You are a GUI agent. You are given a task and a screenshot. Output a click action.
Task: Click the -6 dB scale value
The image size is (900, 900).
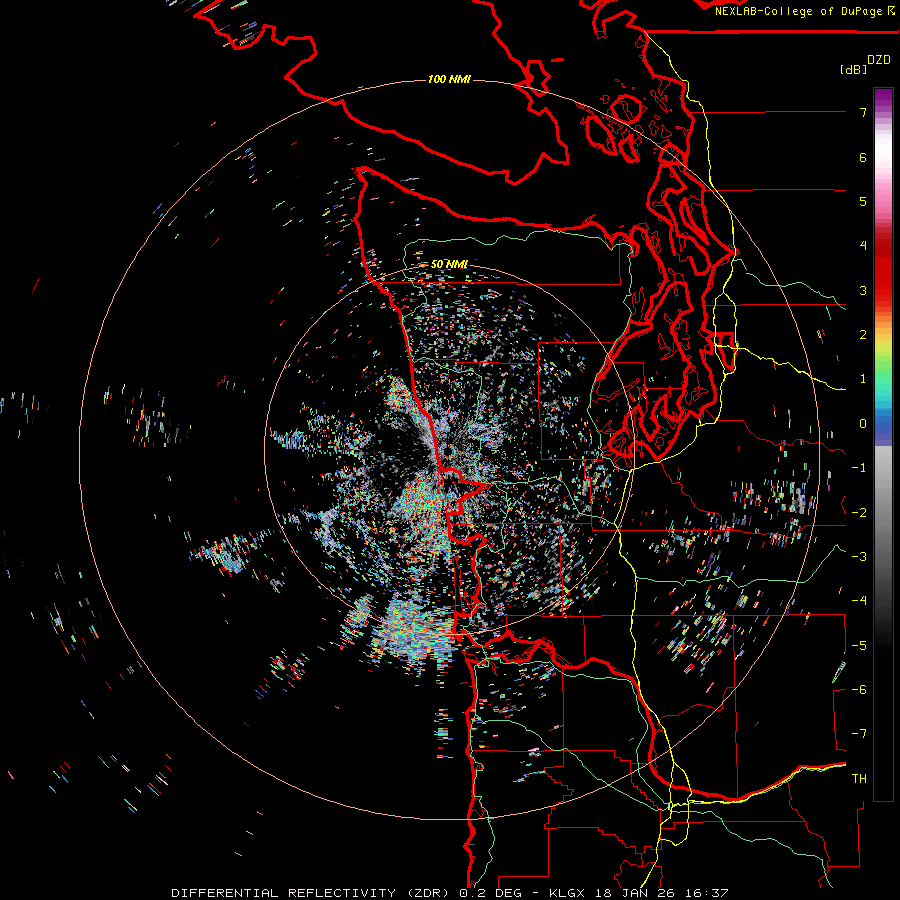(859, 690)
